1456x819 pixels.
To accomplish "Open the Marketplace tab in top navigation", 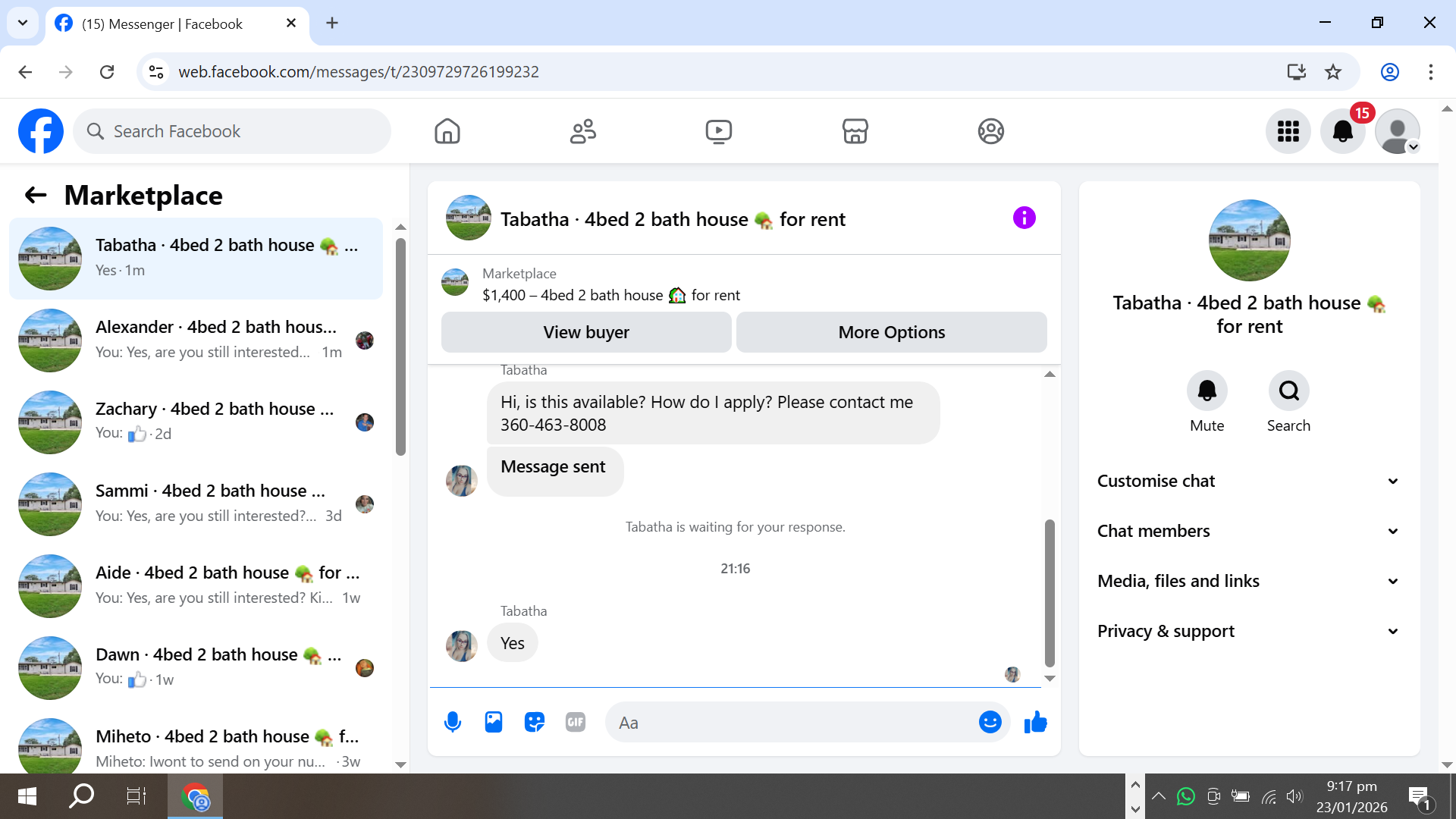I will [x=855, y=131].
